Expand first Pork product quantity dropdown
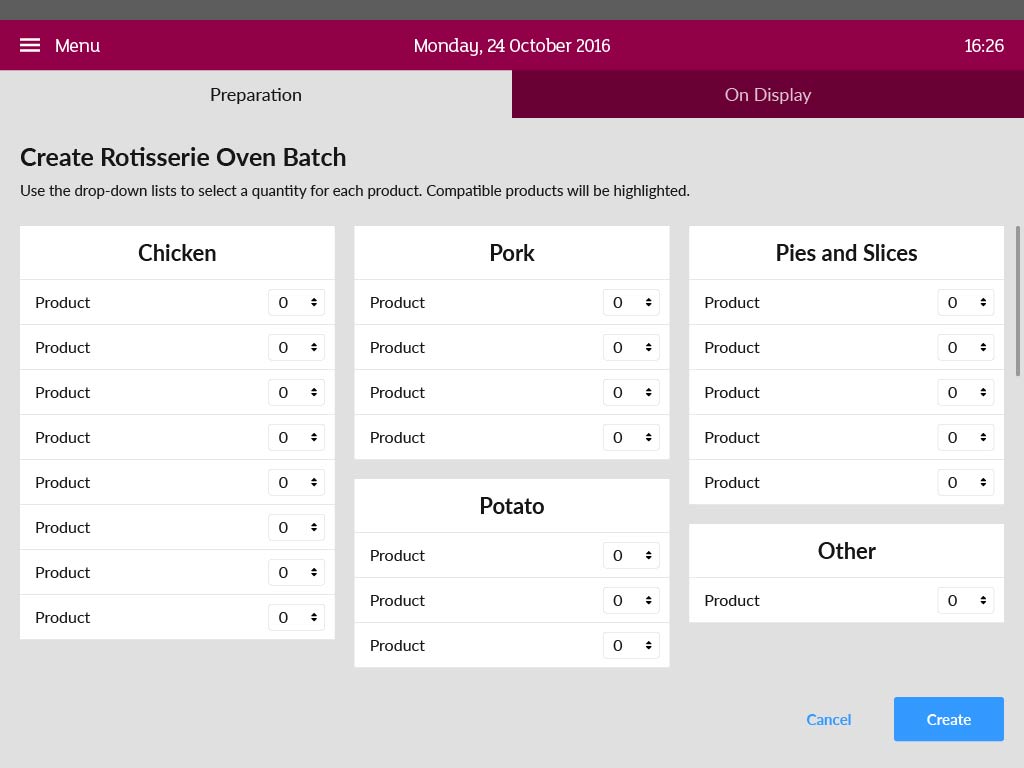The width and height of the screenshot is (1024, 768). (x=631, y=302)
